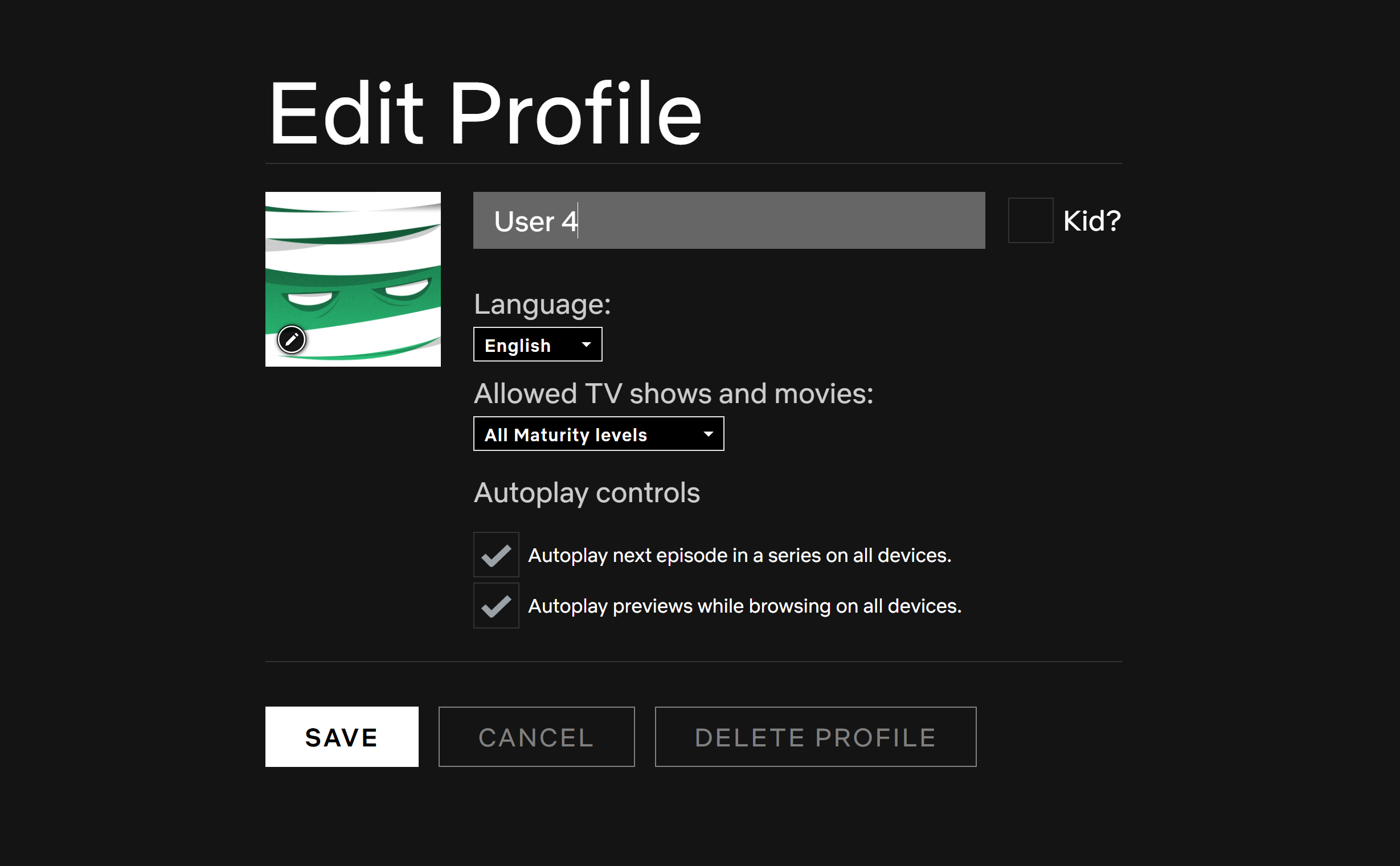Check the Kid? checkbox
The height and width of the screenshot is (866, 1400).
coord(1030,220)
